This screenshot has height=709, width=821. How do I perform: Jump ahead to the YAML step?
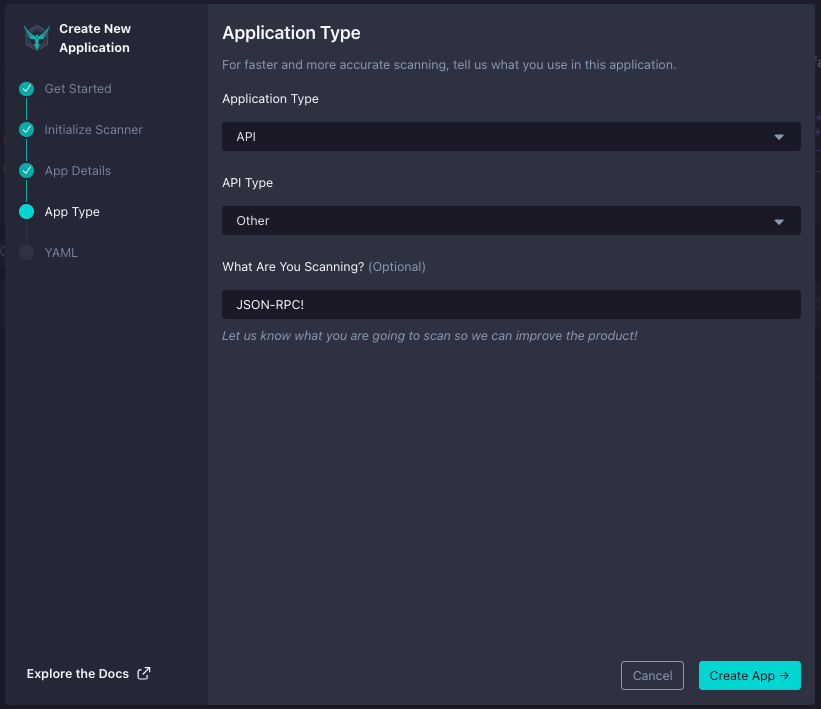[x=61, y=253]
